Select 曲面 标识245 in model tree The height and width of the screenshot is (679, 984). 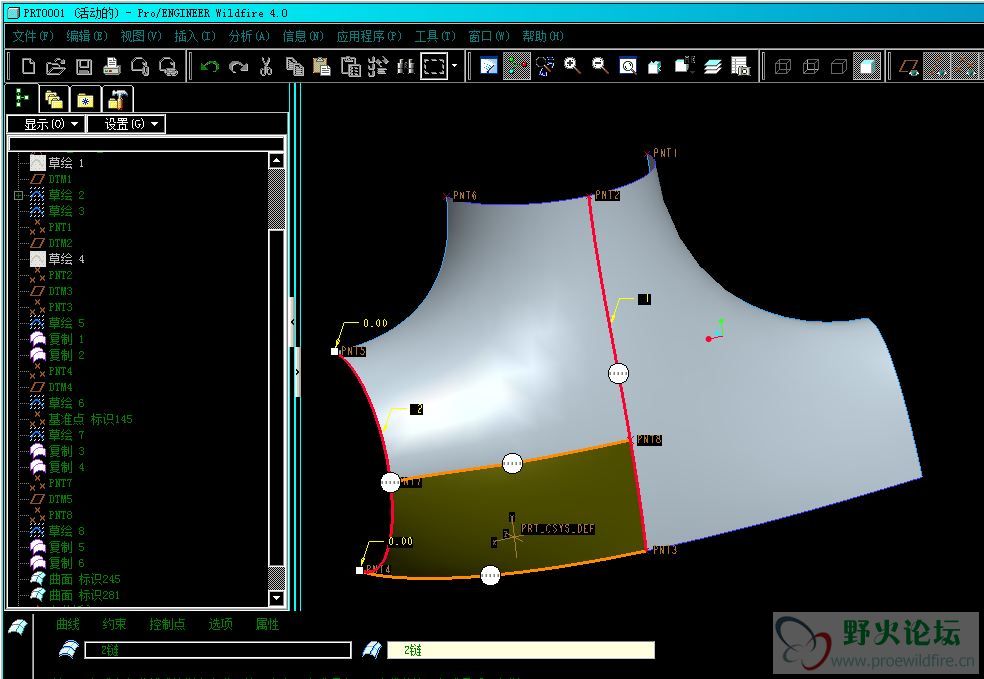click(75, 579)
